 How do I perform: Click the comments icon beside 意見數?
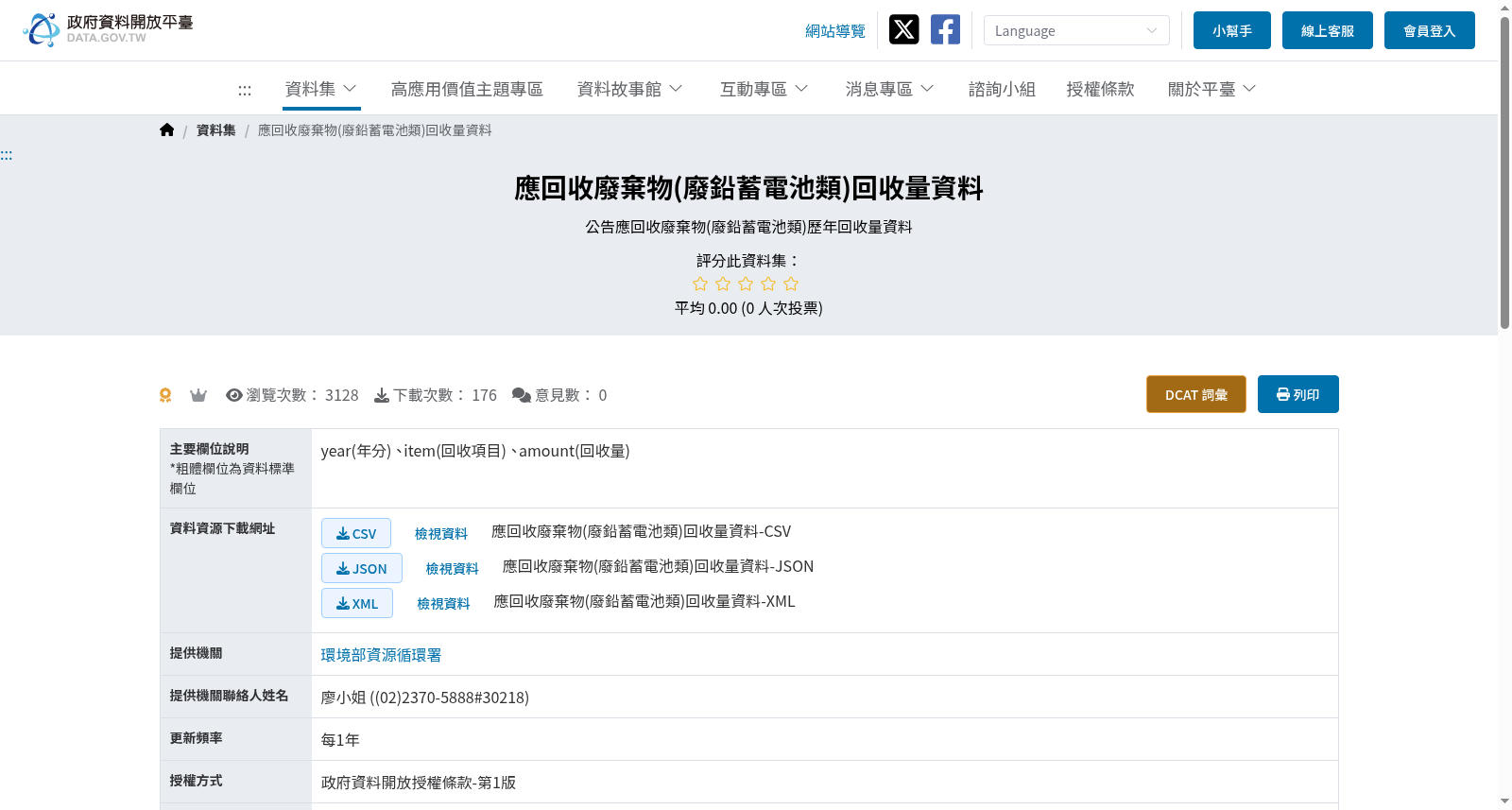[x=522, y=395]
